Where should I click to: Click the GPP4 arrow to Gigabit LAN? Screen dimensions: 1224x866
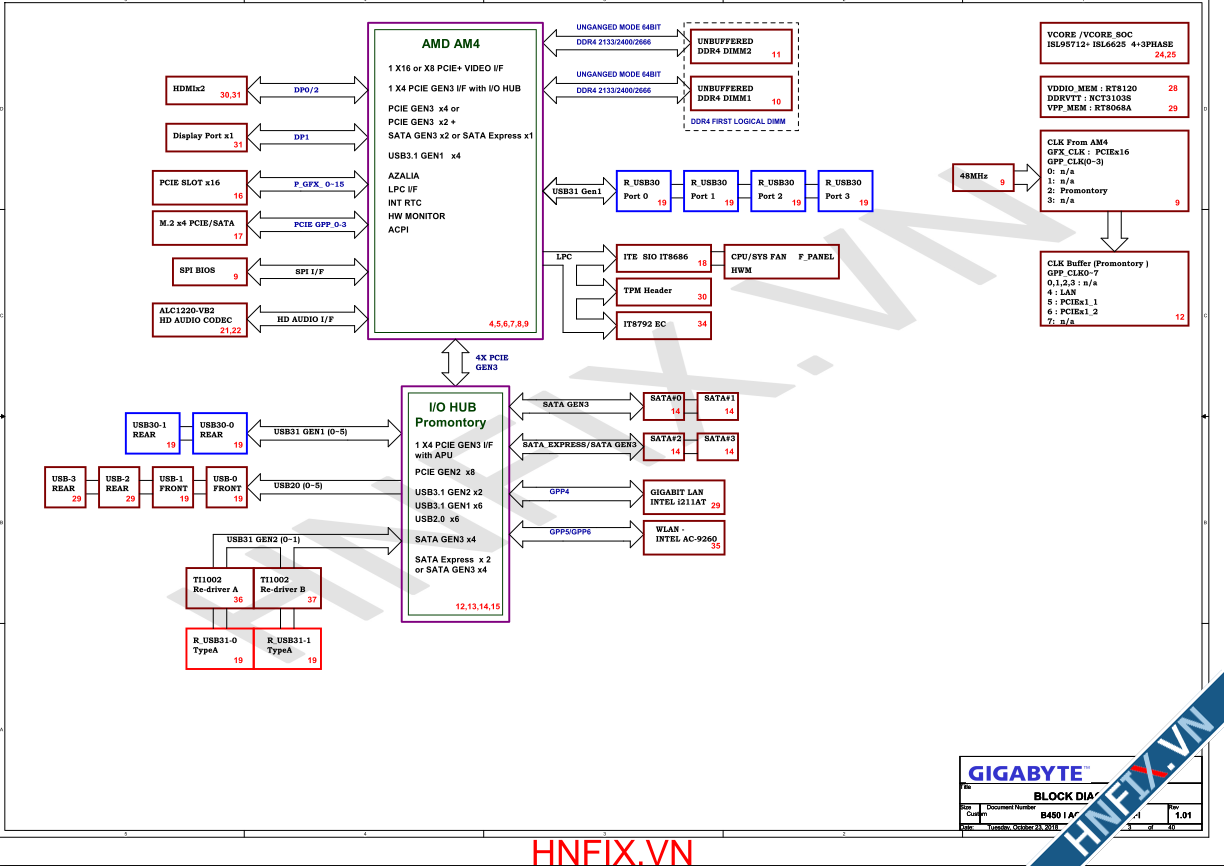point(575,492)
